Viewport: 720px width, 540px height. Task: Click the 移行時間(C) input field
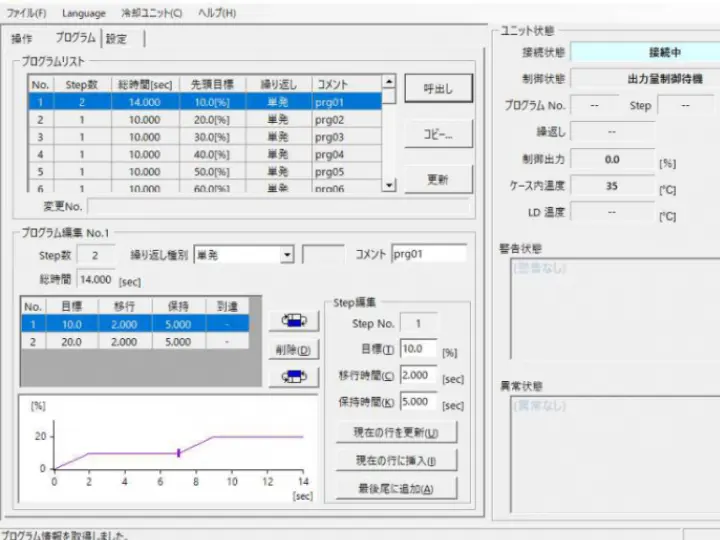[x=418, y=375]
